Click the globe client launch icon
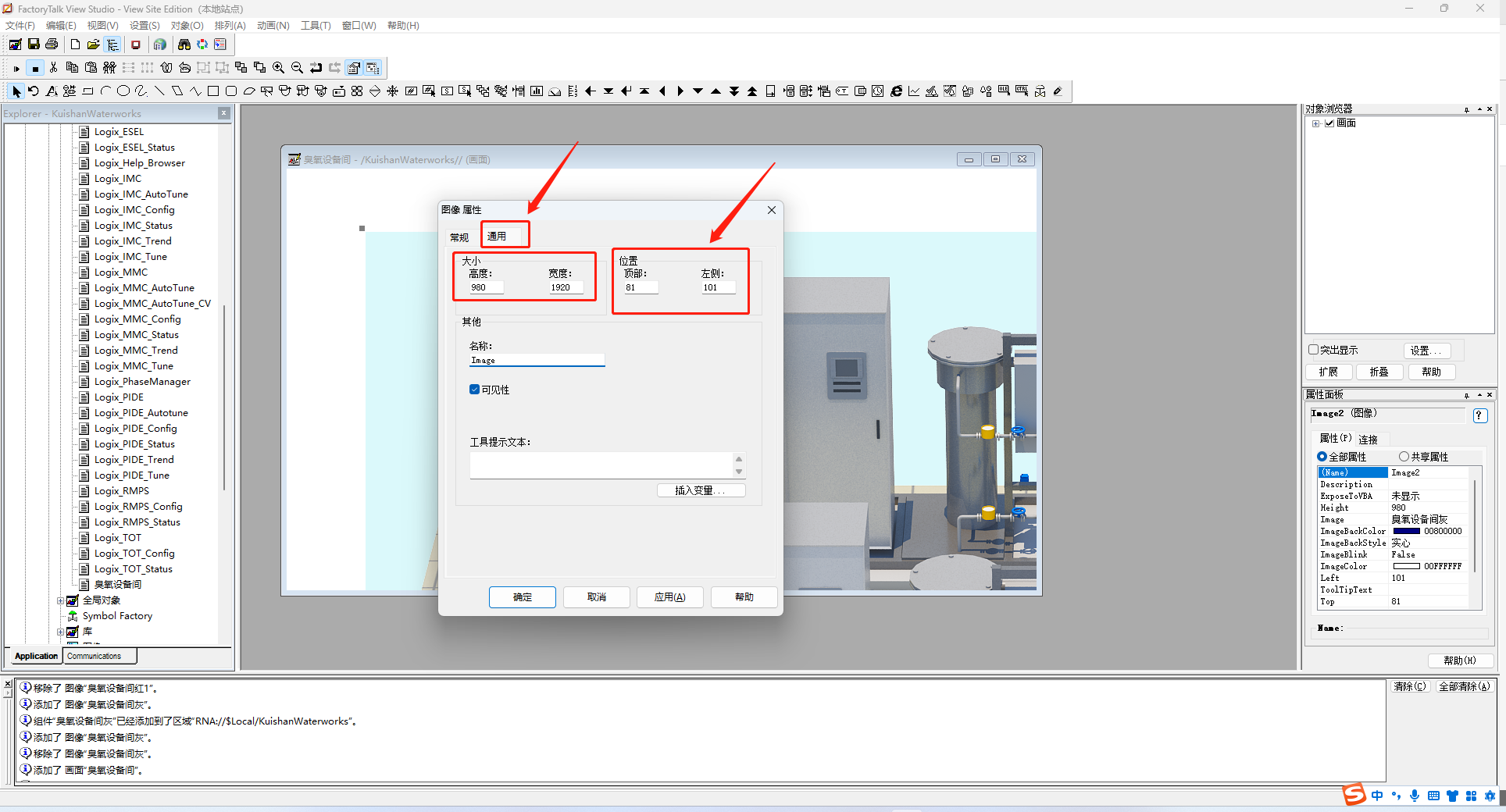The image size is (1506, 812). pos(160,45)
